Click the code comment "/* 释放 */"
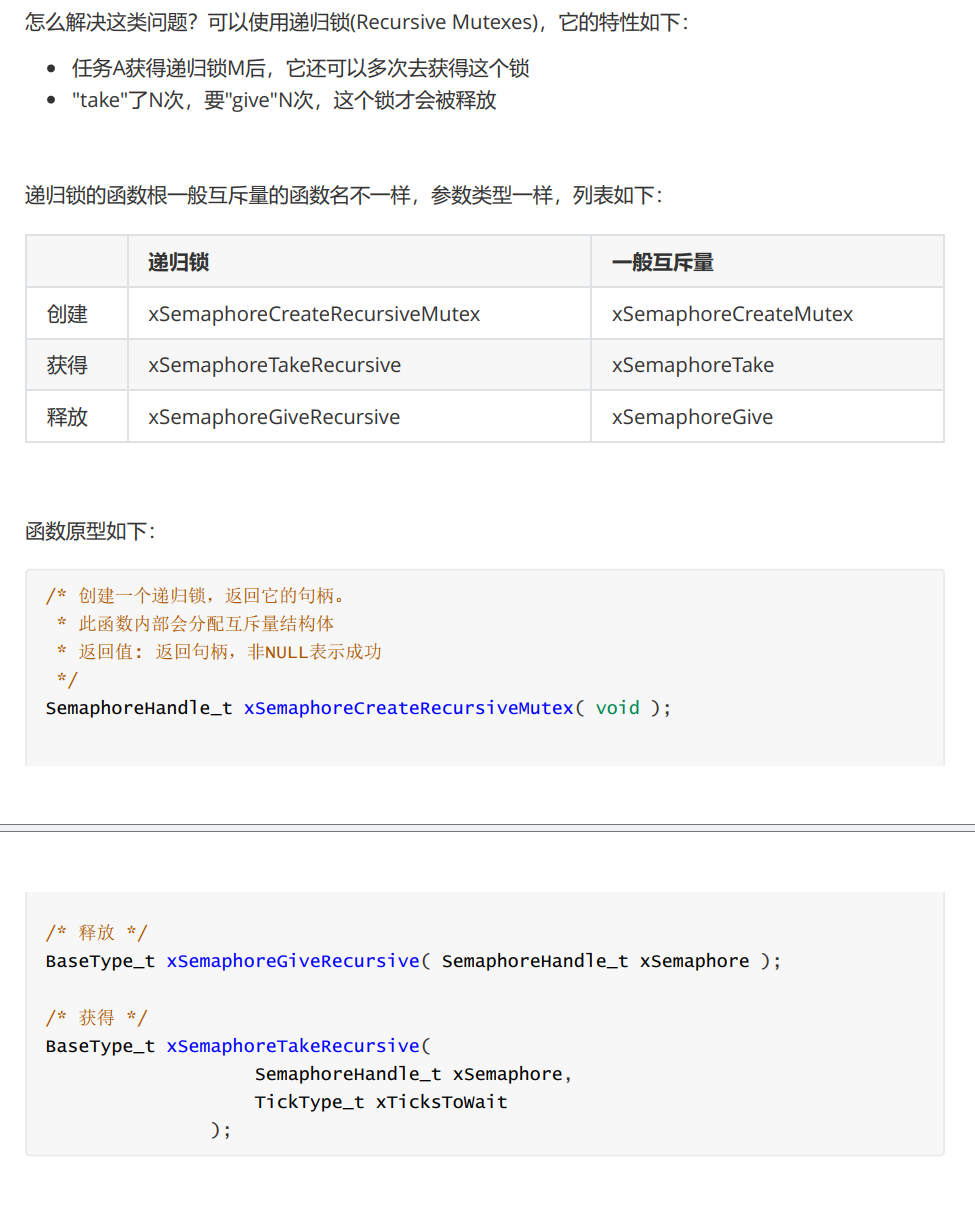 tap(96, 933)
